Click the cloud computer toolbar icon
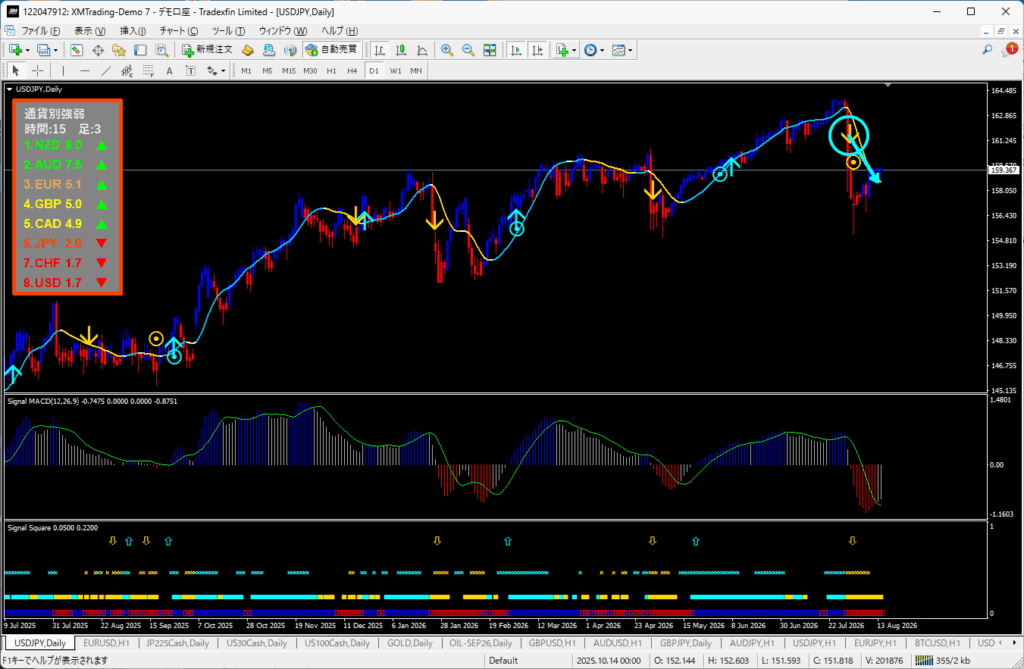 coord(269,50)
